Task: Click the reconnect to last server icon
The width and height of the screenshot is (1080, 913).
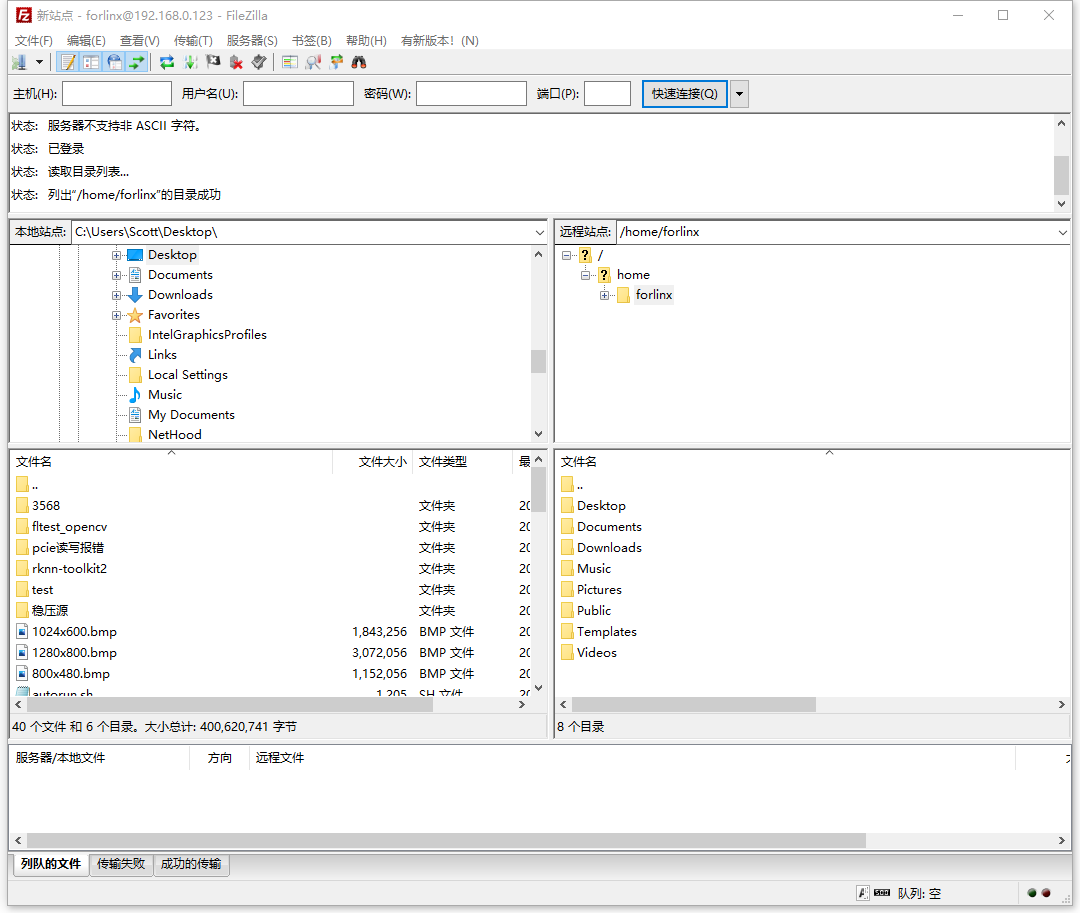Action: click(x=259, y=62)
